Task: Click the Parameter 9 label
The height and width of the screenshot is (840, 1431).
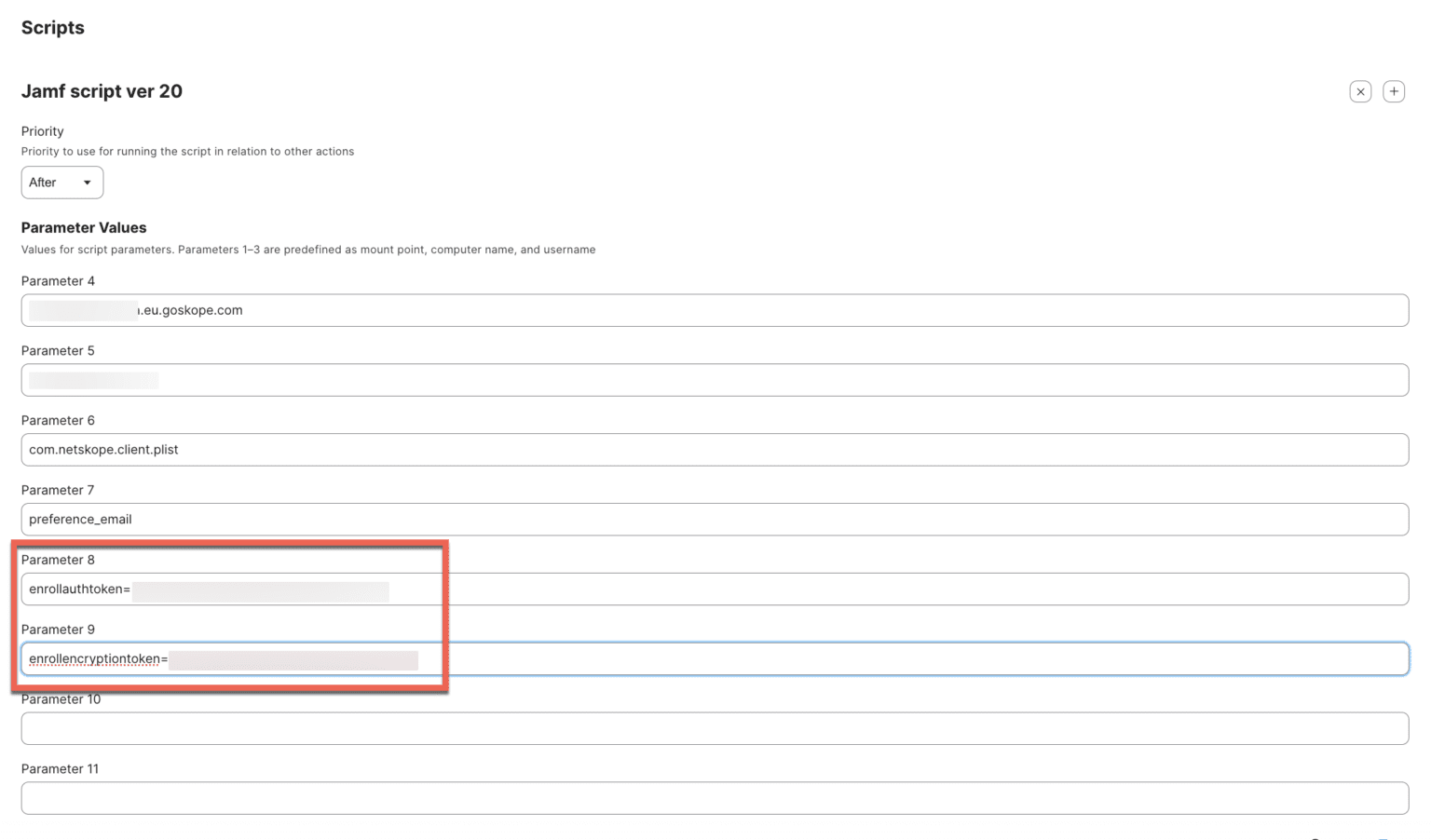Action: [x=58, y=629]
